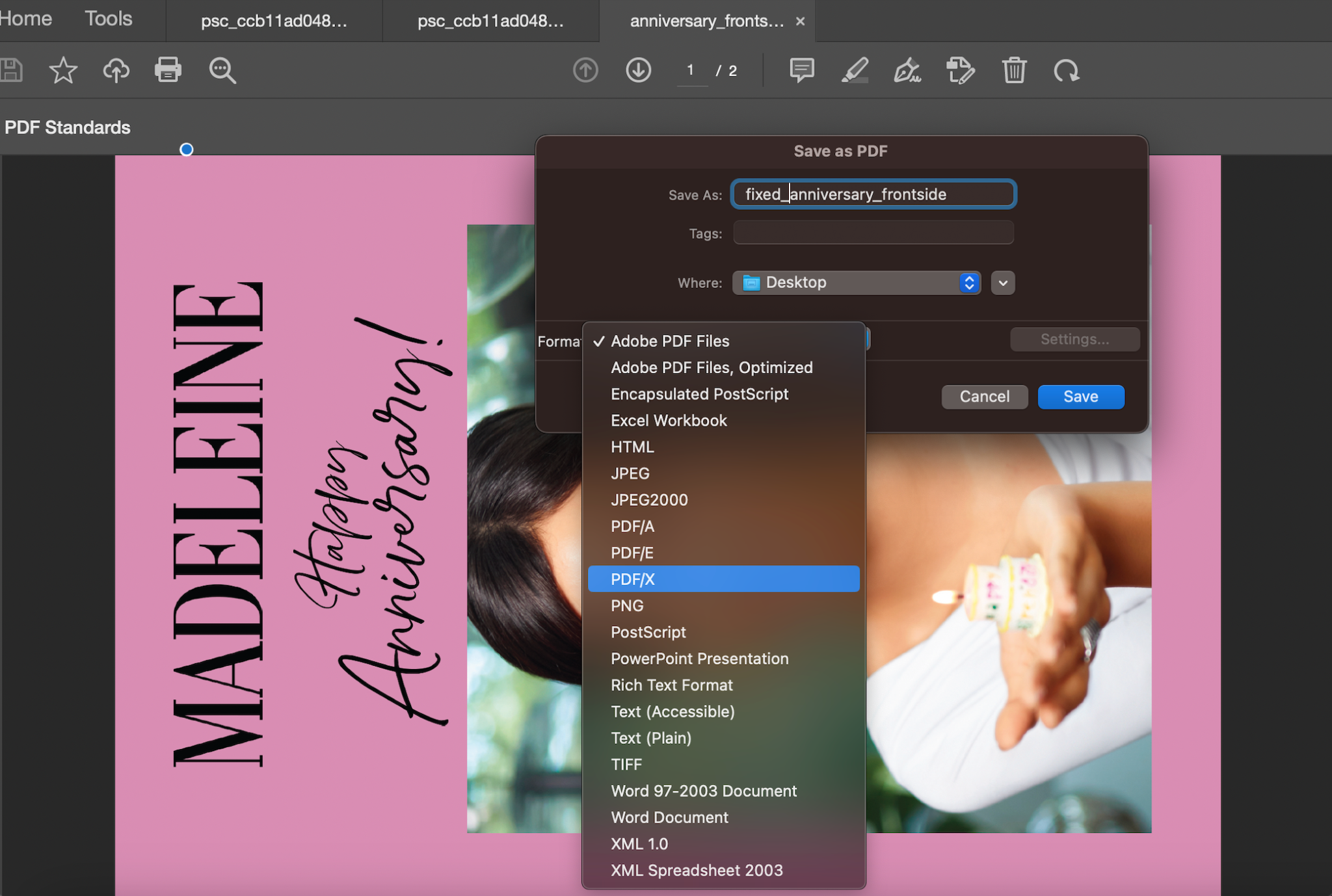Go to next page arrow
Image resolution: width=1332 pixels, height=896 pixels.
point(638,70)
